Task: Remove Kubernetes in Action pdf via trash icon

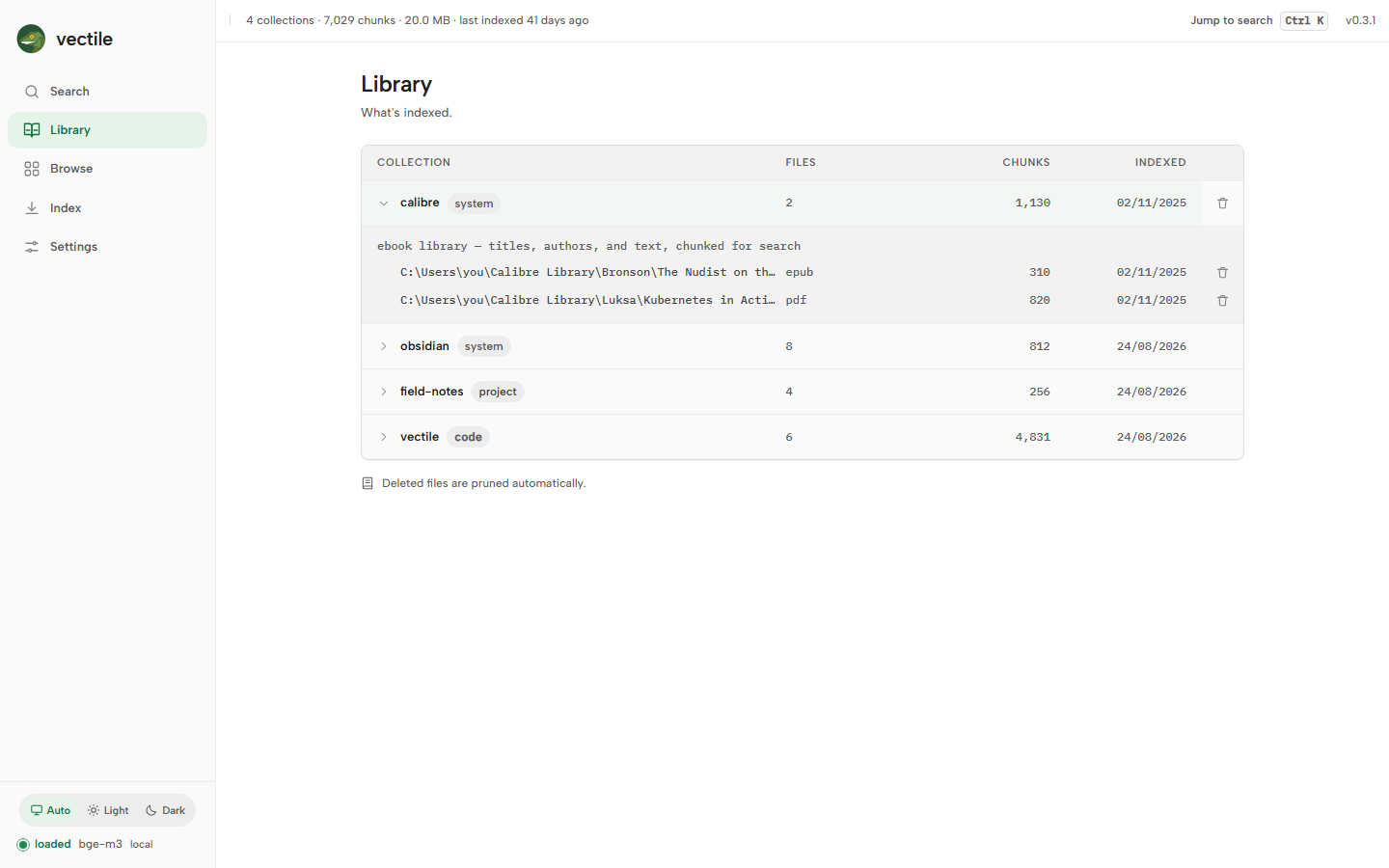Action: click(x=1222, y=301)
